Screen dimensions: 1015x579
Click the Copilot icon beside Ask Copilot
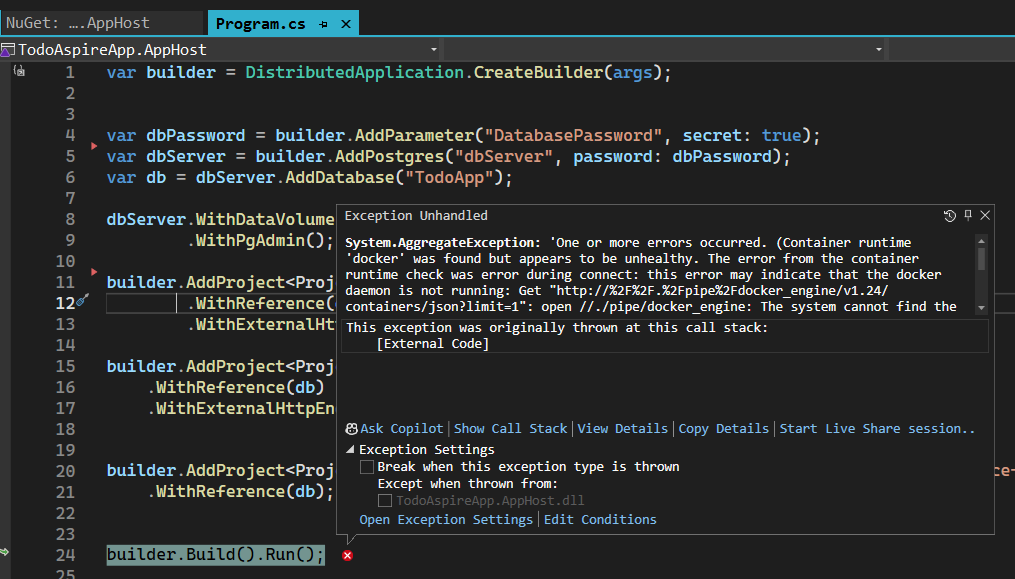pos(351,428)
